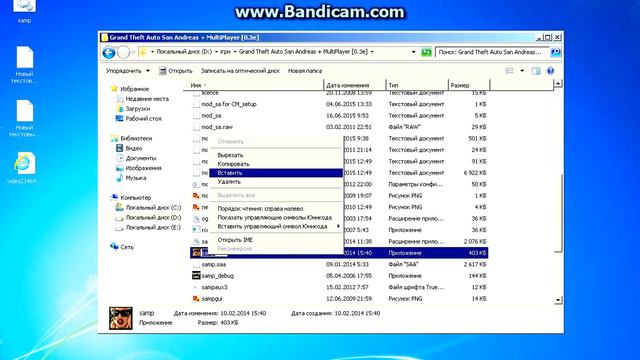
Task: Open Локальный диск (D:) in sidebar
Action: click(x=148, y=218)
